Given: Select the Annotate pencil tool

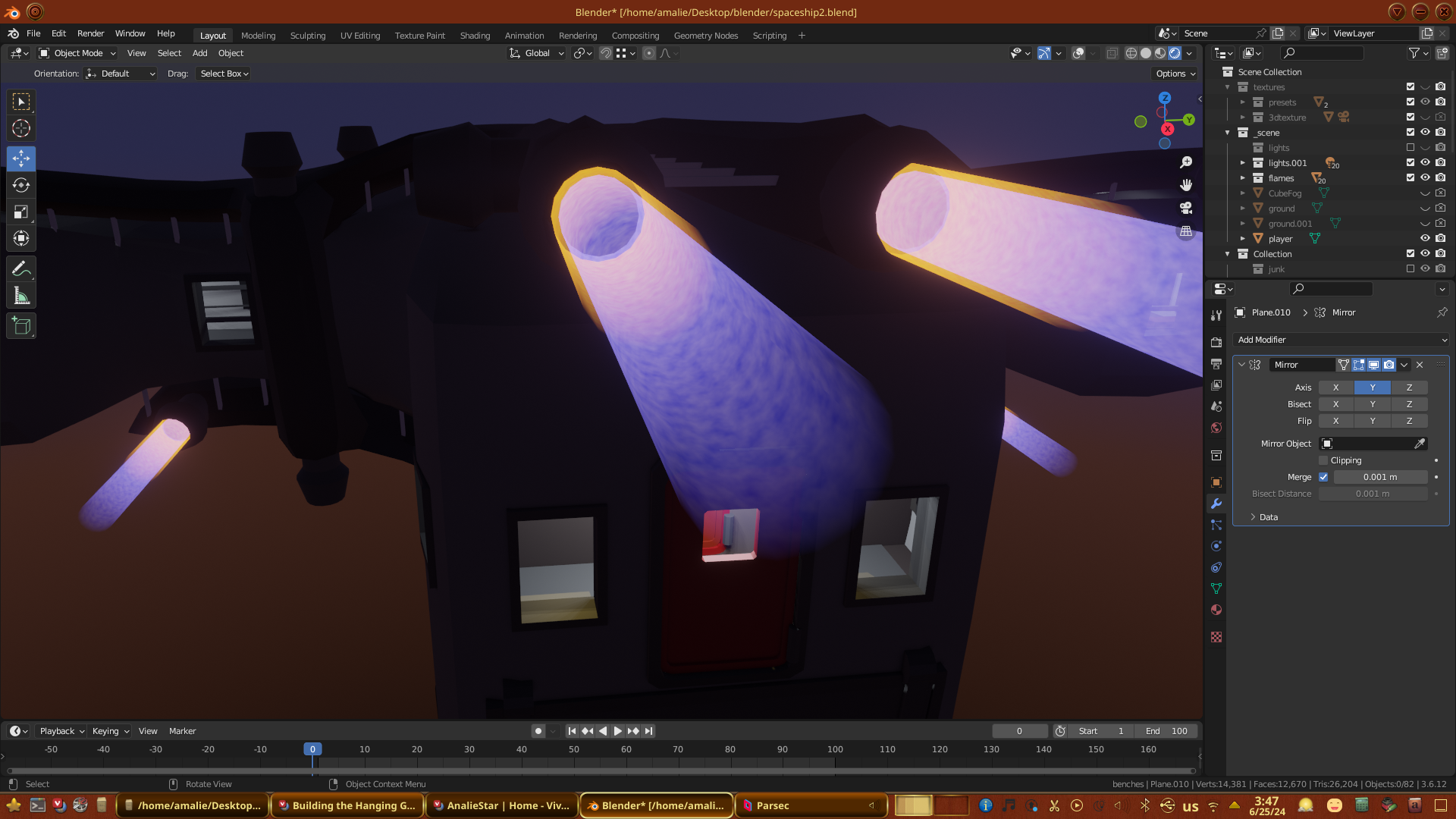Looking at the screenshot, I should [21, 269].
